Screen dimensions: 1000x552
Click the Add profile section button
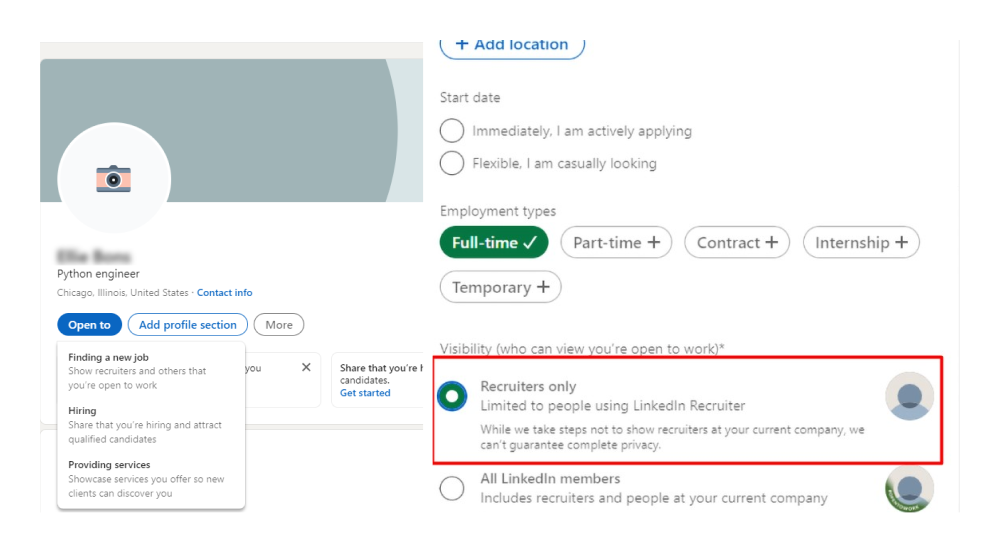click(x=188, y=325)
